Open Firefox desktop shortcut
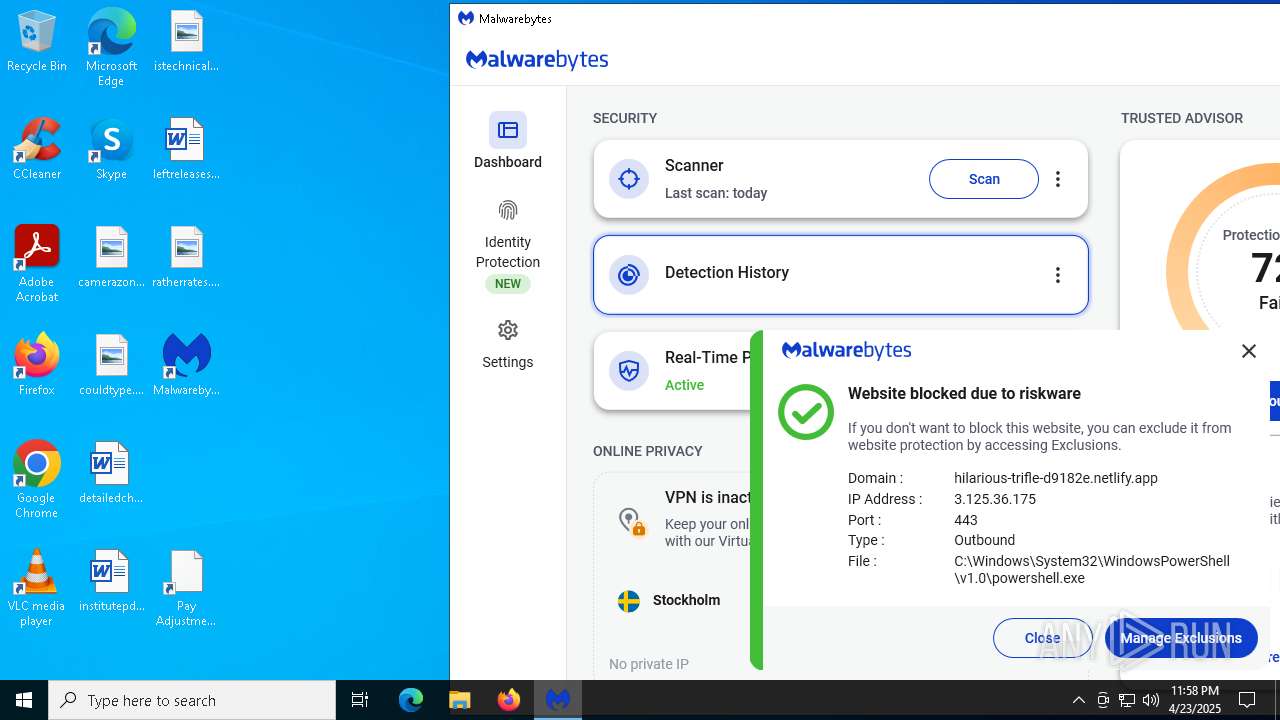The width and height of the screenshot is (1280, 720). (x=37, y=366)
